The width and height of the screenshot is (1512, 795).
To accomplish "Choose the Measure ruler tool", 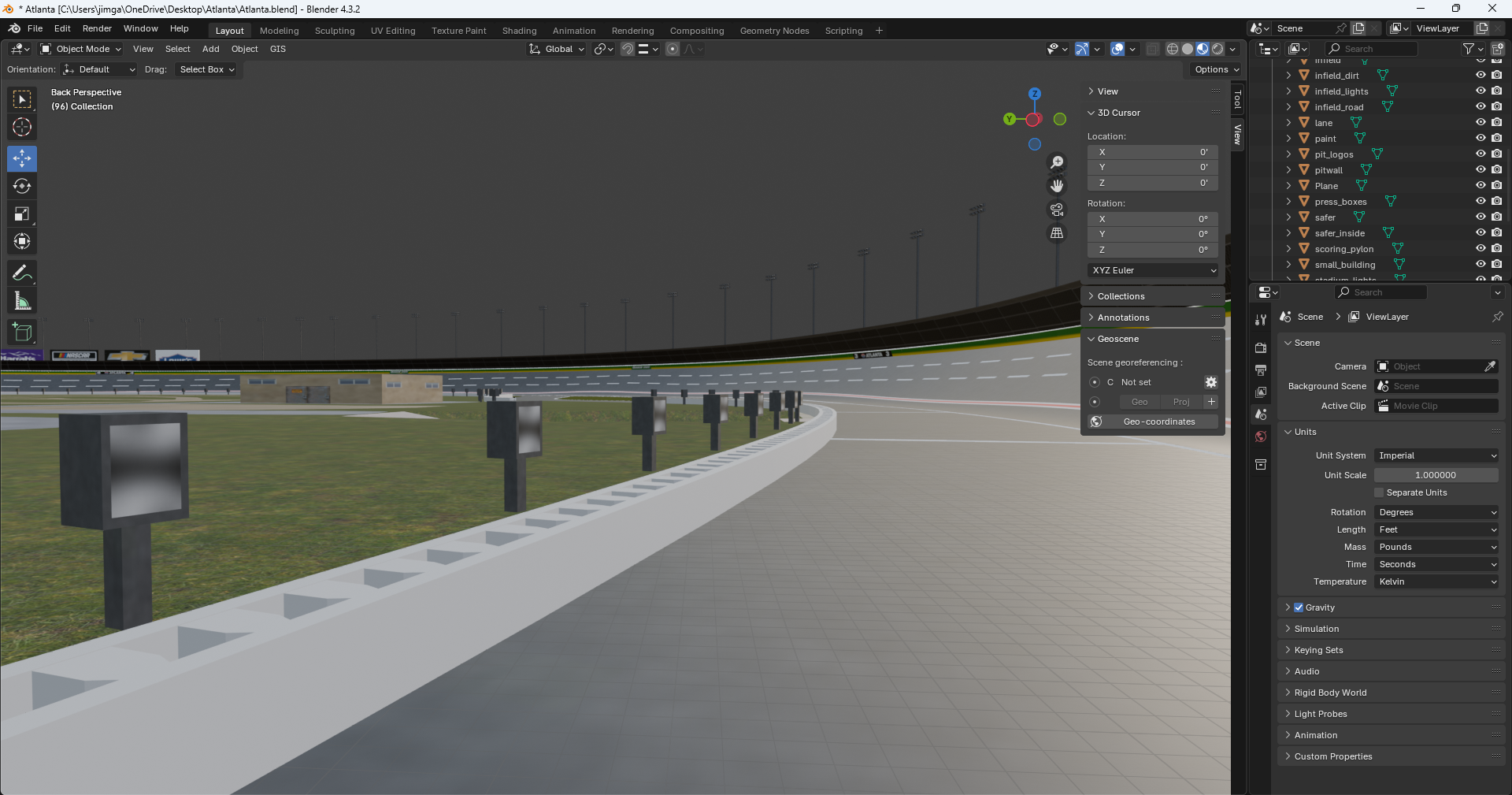I will tap(22, 301).
